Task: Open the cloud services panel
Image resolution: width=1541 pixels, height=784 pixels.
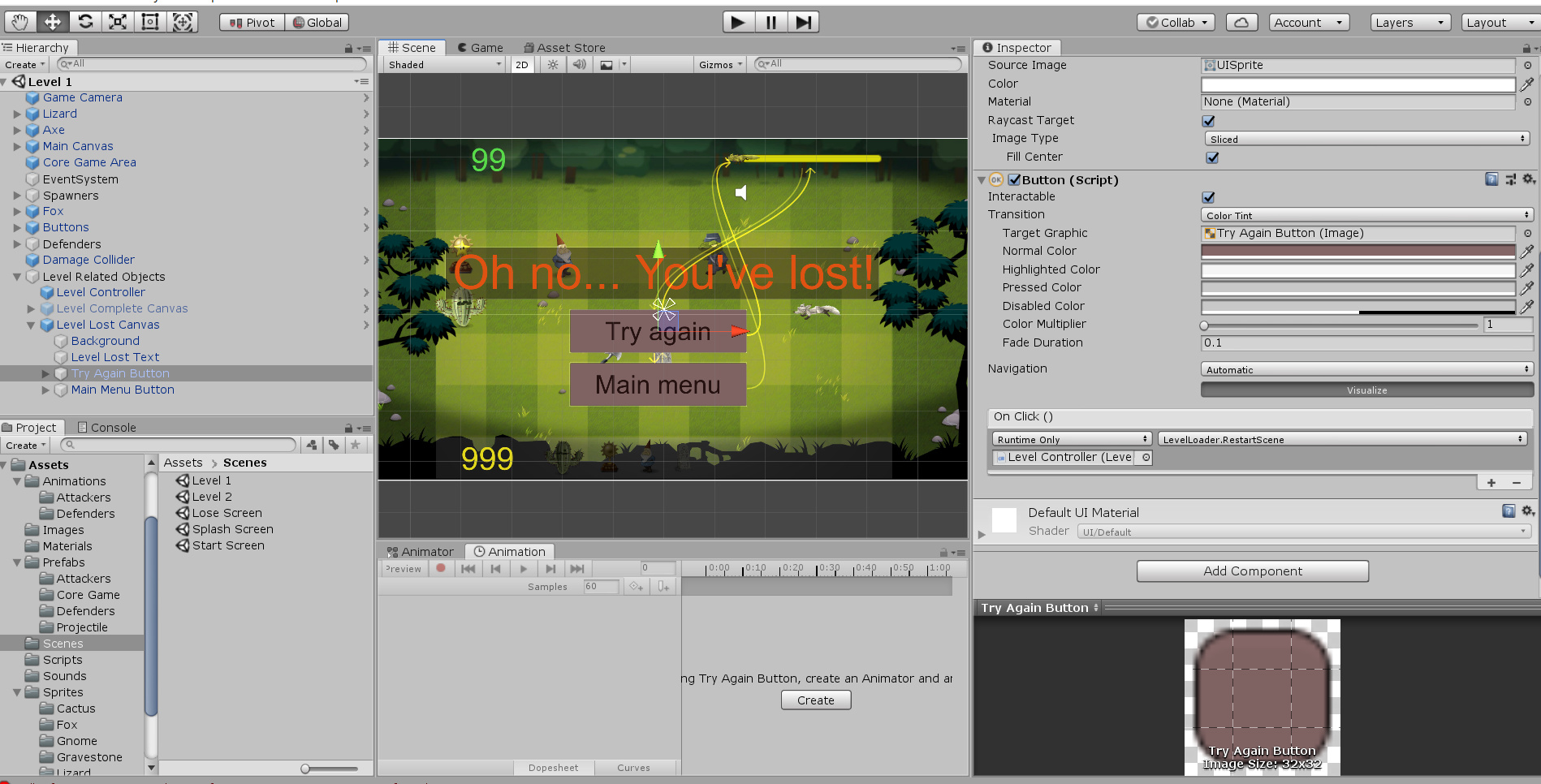Action: tap(1241, 23)
